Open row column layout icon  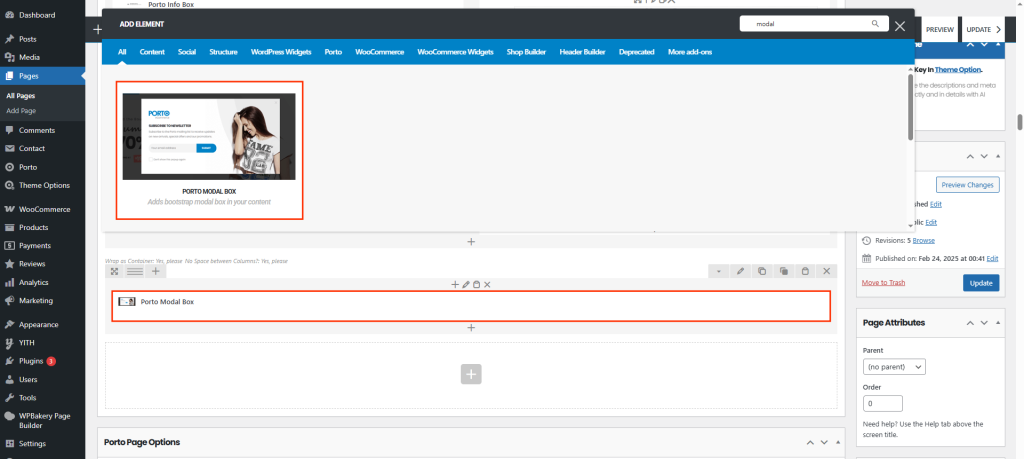134,271
